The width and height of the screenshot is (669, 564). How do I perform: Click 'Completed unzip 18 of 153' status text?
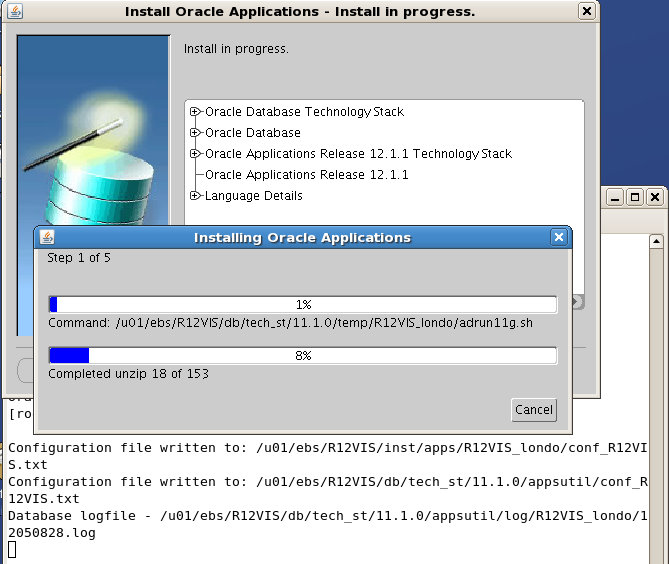128,374
